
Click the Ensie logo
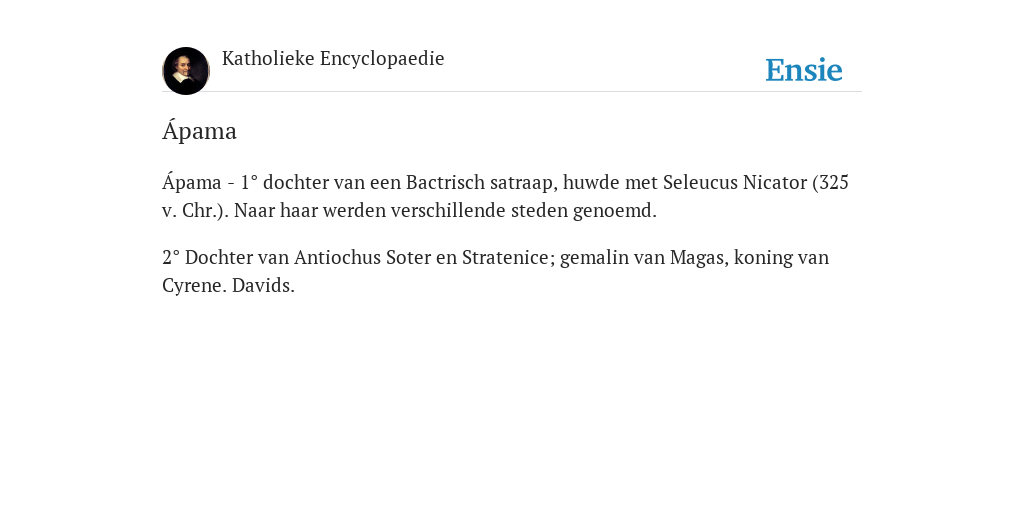(804, 70)
